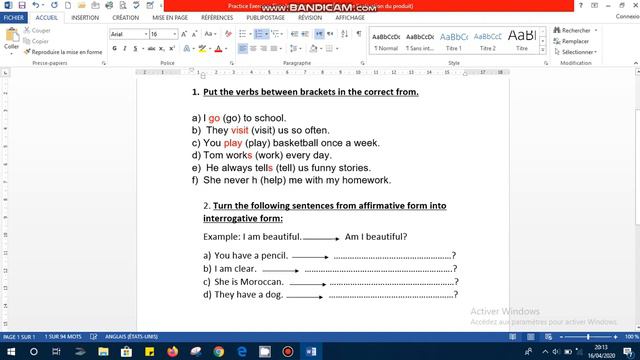Switch to the CRÉATION tab
This screenshot has width=640, height=360.
(x=125, y=18)
